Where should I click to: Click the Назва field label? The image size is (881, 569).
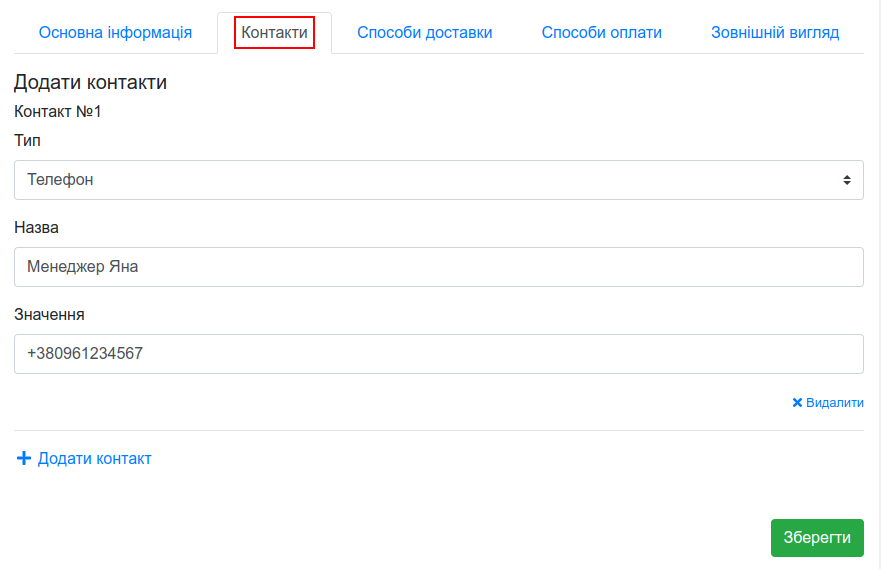(37, 227)
